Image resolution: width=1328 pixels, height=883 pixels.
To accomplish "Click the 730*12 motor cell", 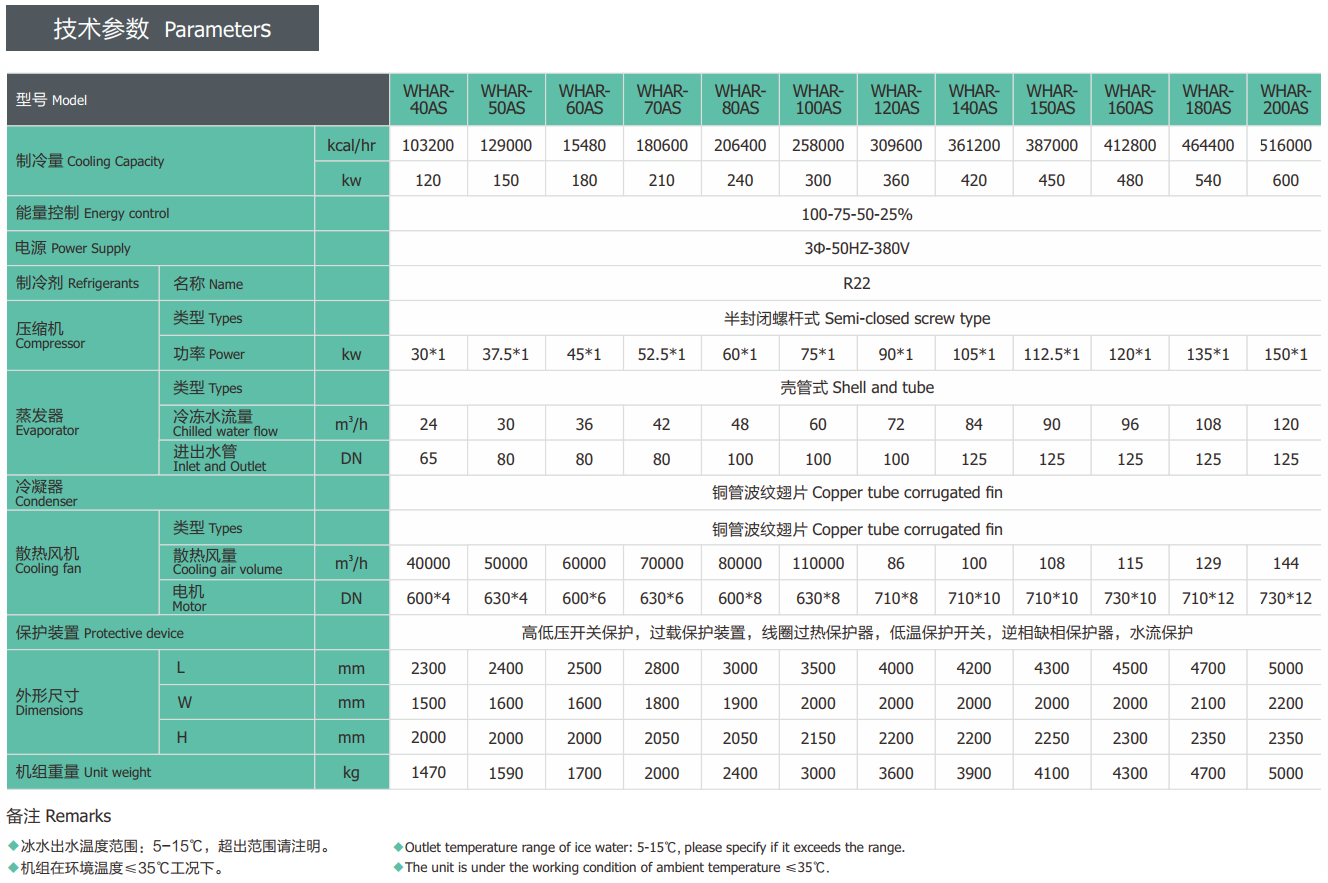I will [x=1285, y=598].
